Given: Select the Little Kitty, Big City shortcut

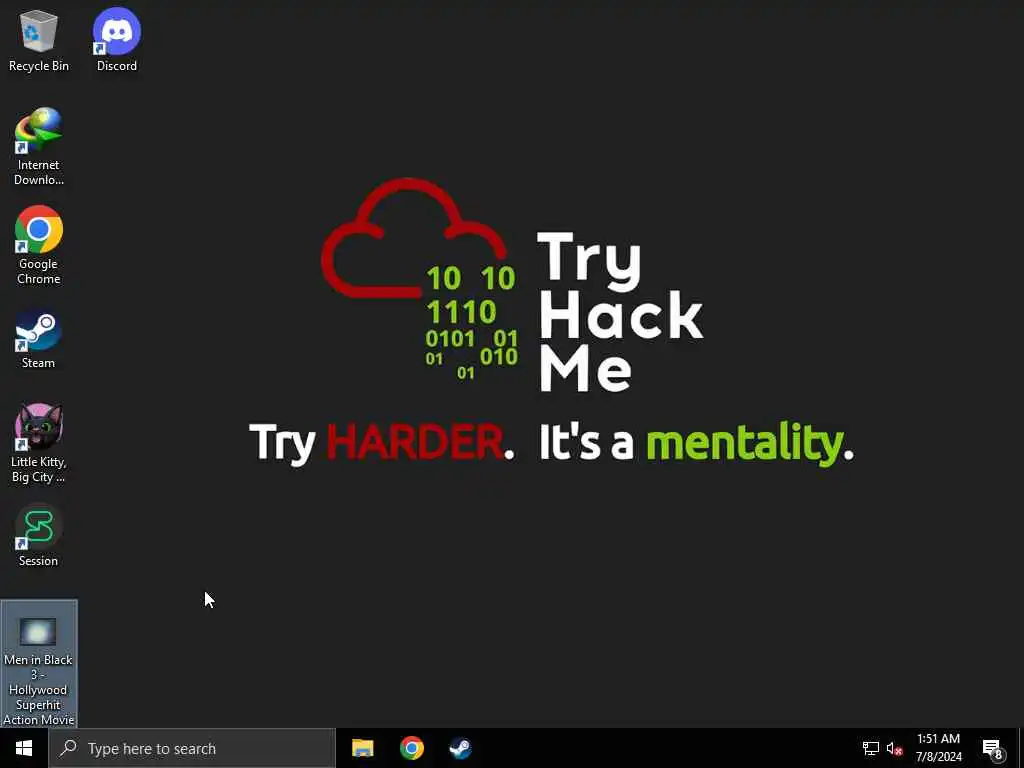Looking at the screenshot, I should [x=39, y=443].
